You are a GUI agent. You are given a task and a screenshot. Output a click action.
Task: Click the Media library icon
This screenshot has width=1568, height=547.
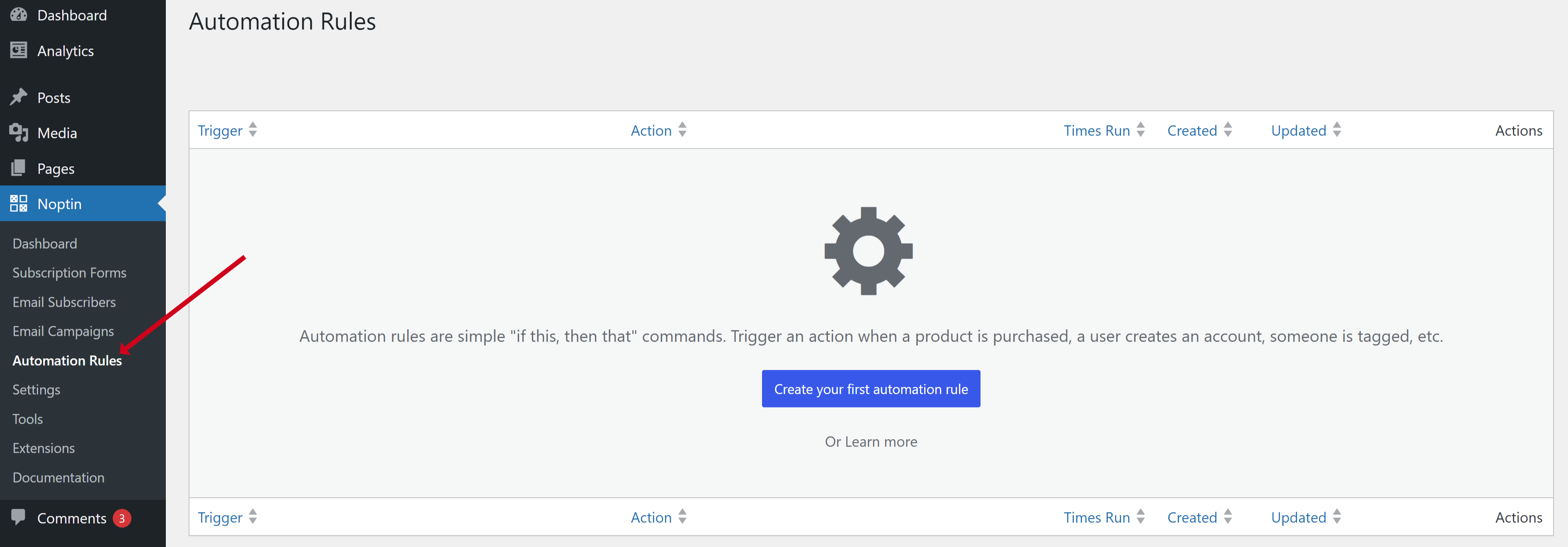tap(18, 132)
